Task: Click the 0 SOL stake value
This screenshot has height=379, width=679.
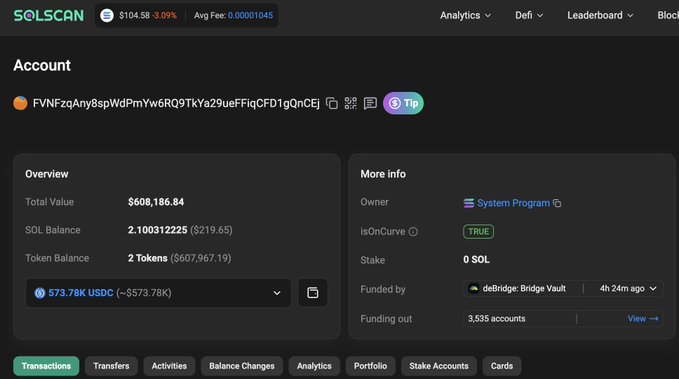Action: 476,260
